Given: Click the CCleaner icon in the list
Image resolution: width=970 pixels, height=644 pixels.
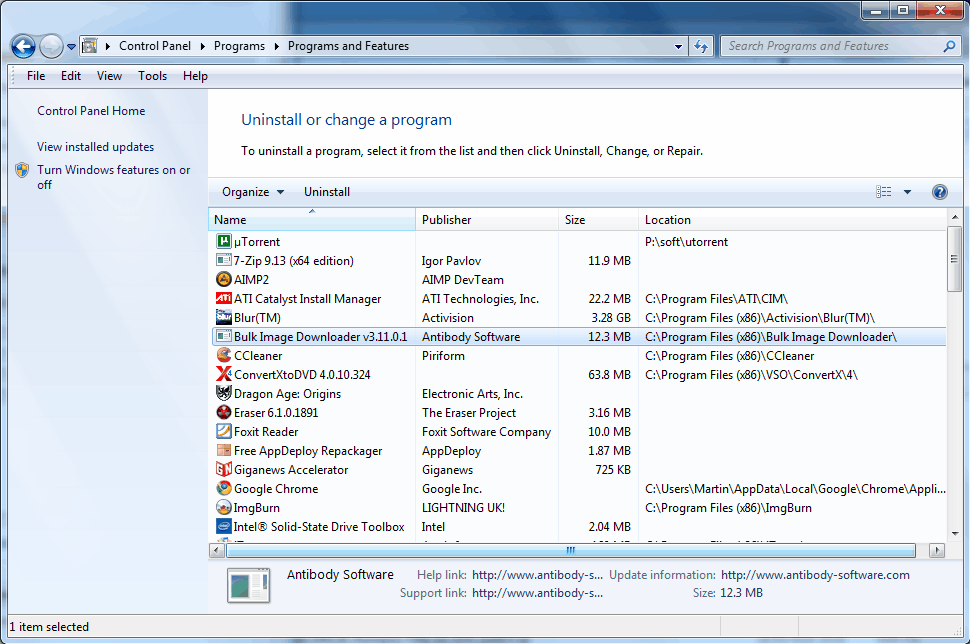Looking at the screenshot, I should tap(224, 355).
